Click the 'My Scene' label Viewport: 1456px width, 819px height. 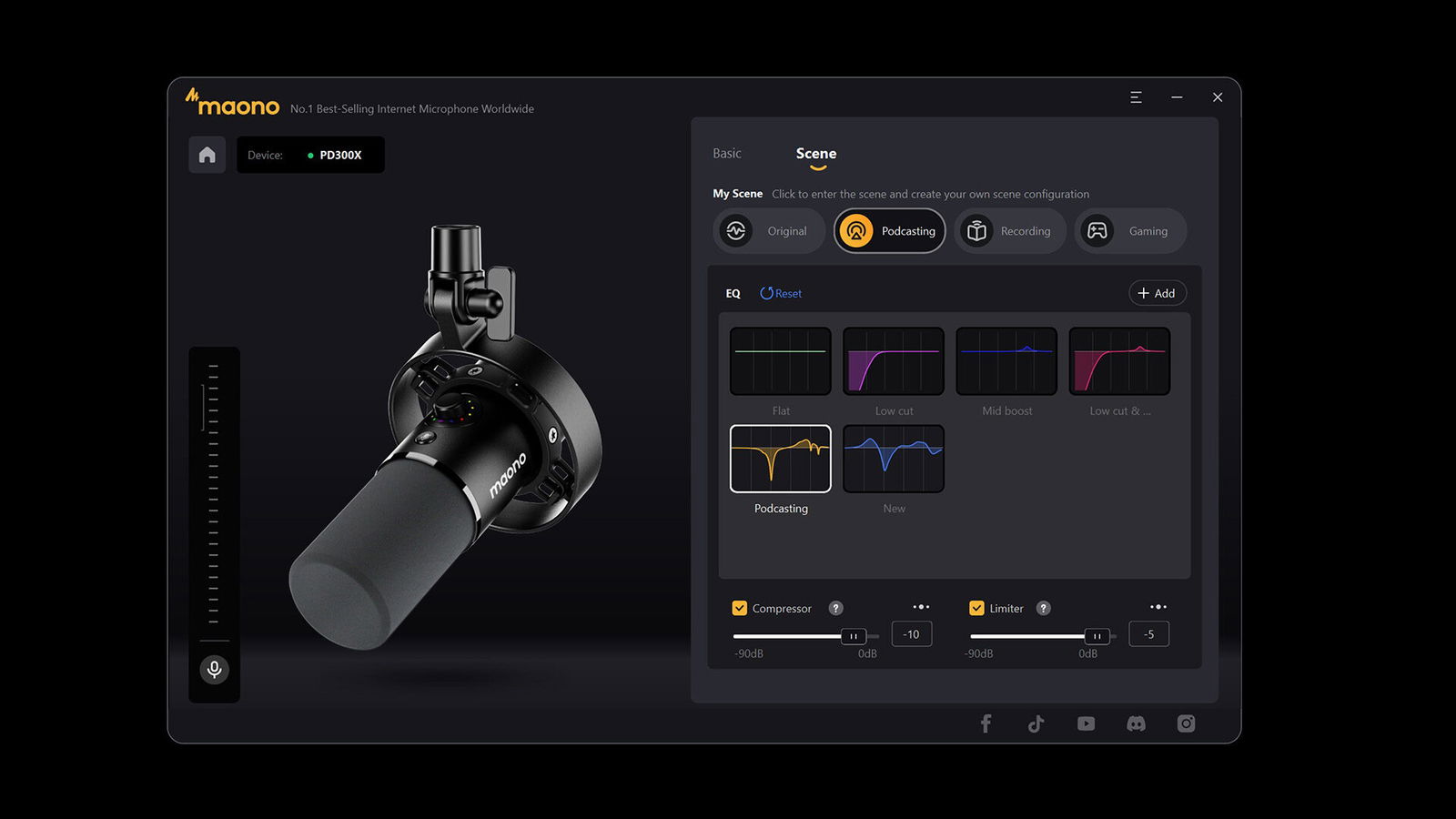(737, 194)
